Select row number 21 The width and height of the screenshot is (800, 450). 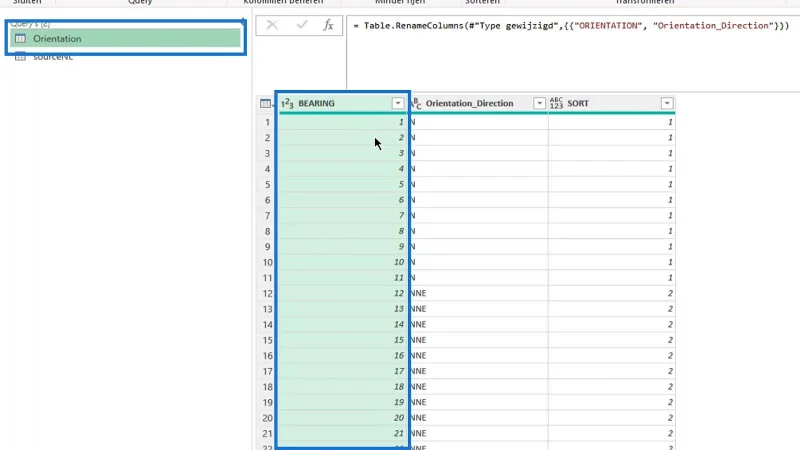[267, 434]
